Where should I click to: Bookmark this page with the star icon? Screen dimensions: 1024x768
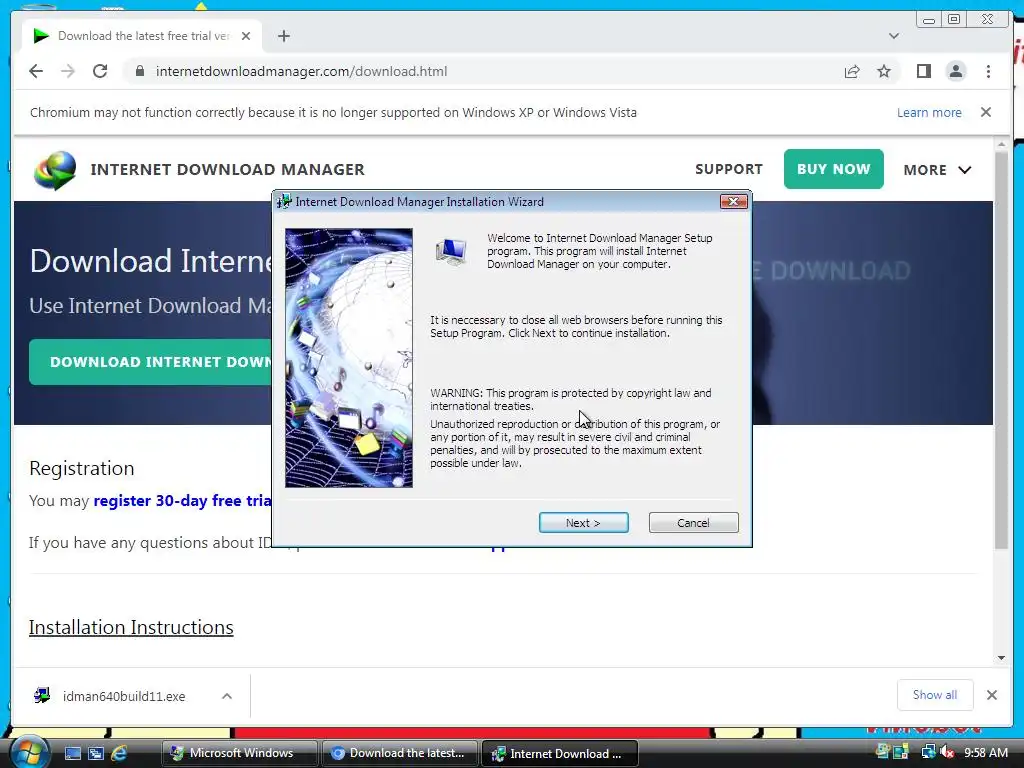click(x=884, y=71)
